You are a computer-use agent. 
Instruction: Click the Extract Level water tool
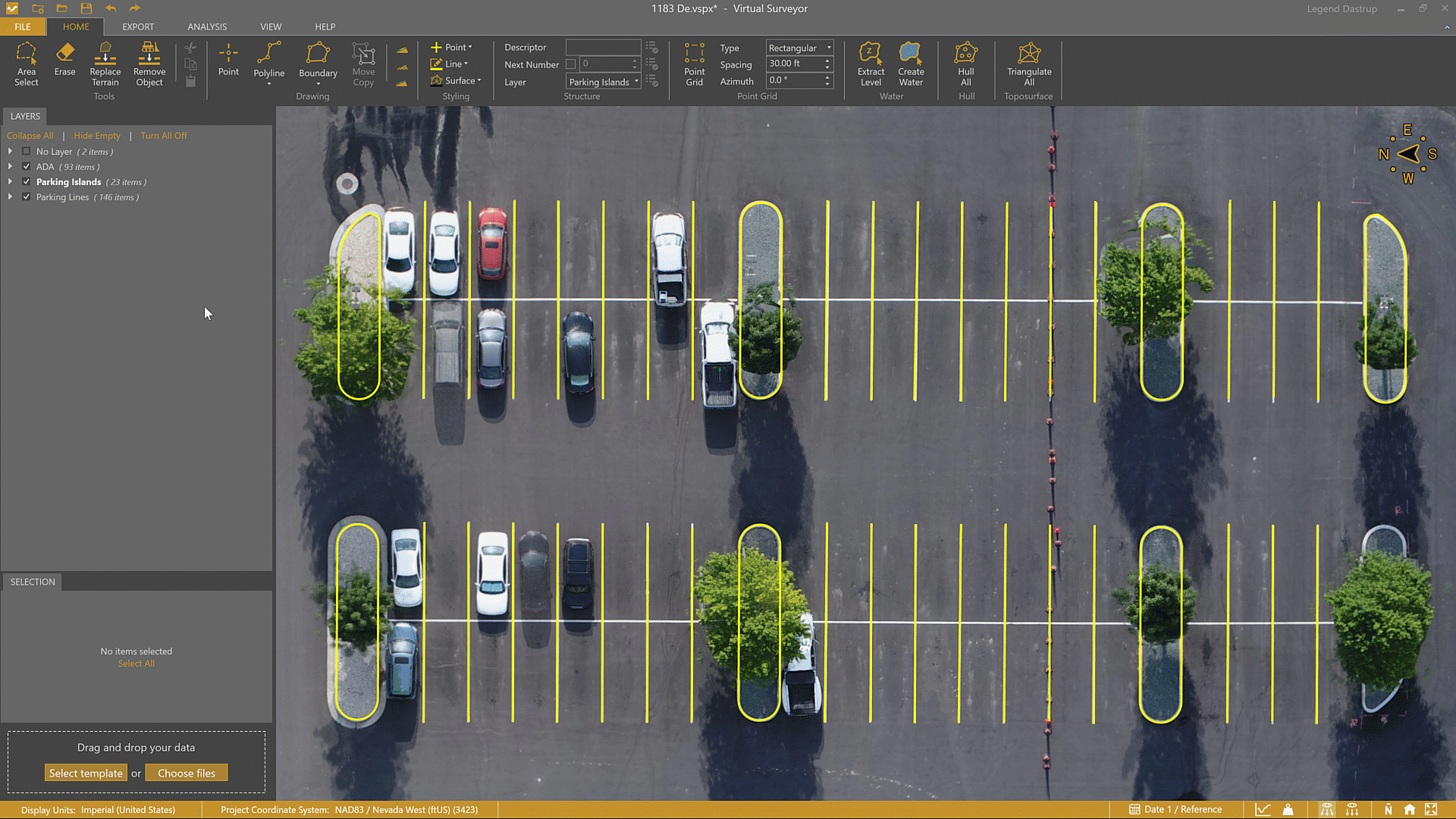tap(871, 64)
